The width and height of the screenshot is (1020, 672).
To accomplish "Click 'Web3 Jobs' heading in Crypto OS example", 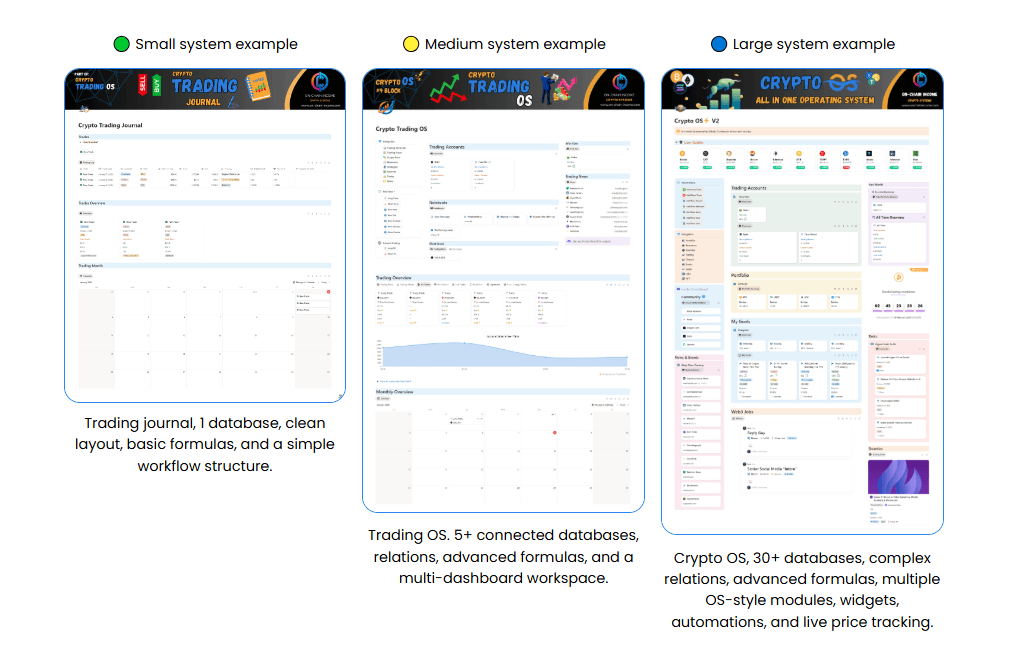I will pyautogui.click(x=742, y=412).
